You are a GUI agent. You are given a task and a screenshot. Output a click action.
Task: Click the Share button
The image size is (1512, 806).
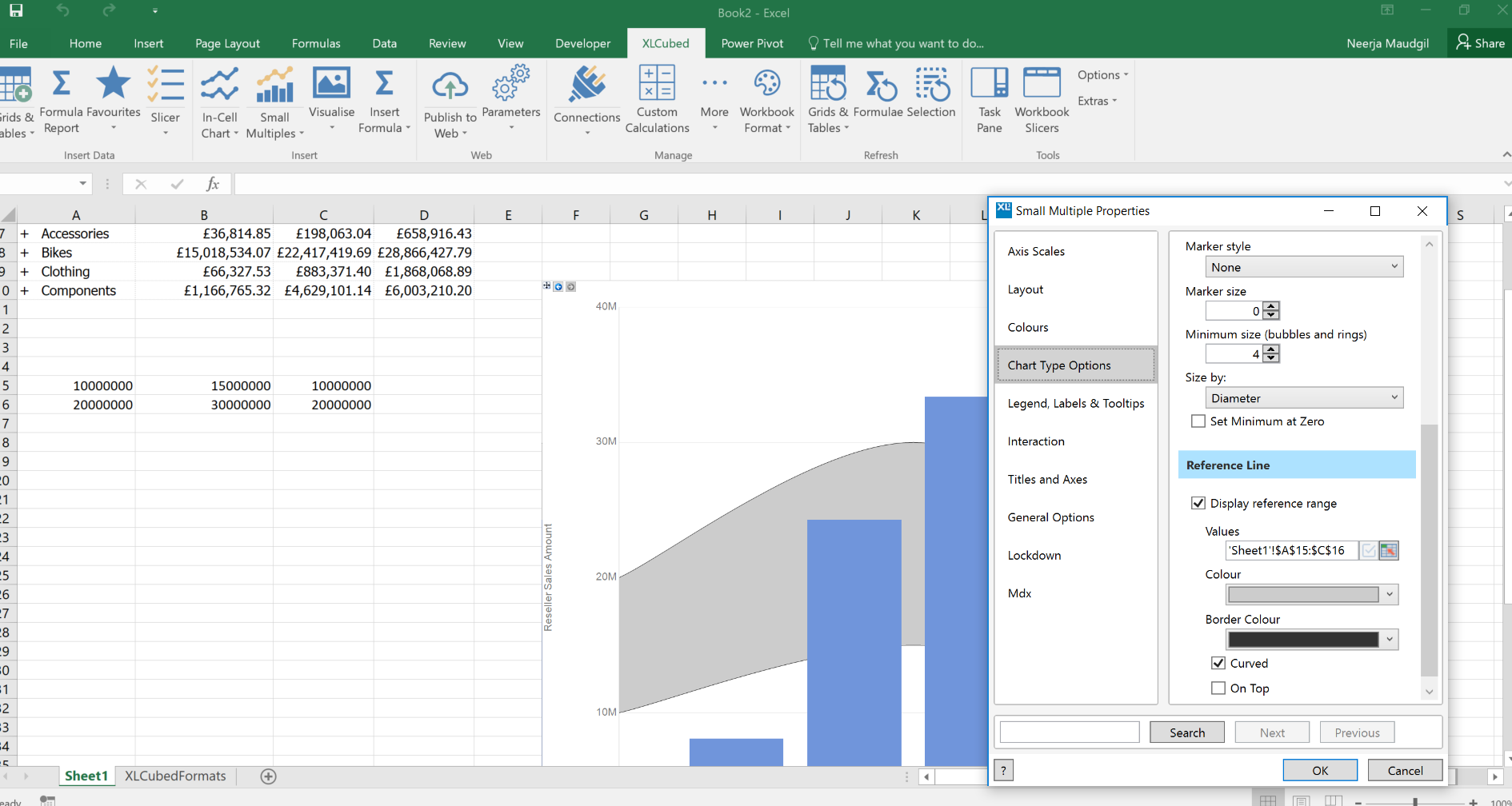(x=1480, y=43)
